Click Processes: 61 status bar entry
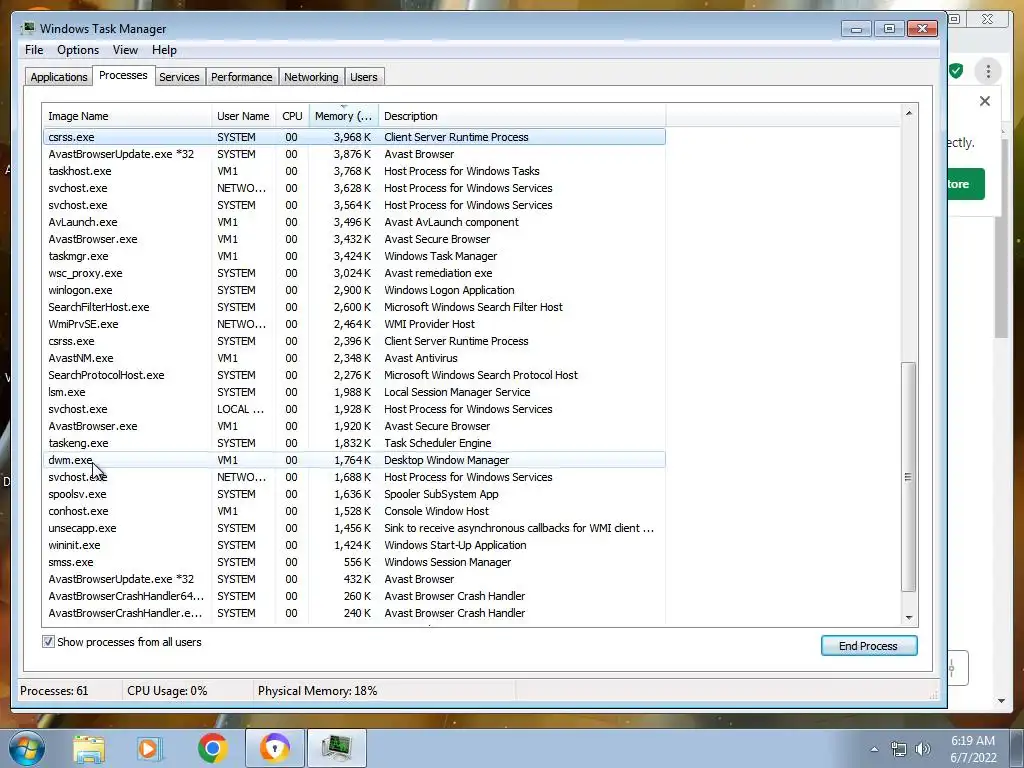Screen dimensions: 1024x768 point(54,691)
